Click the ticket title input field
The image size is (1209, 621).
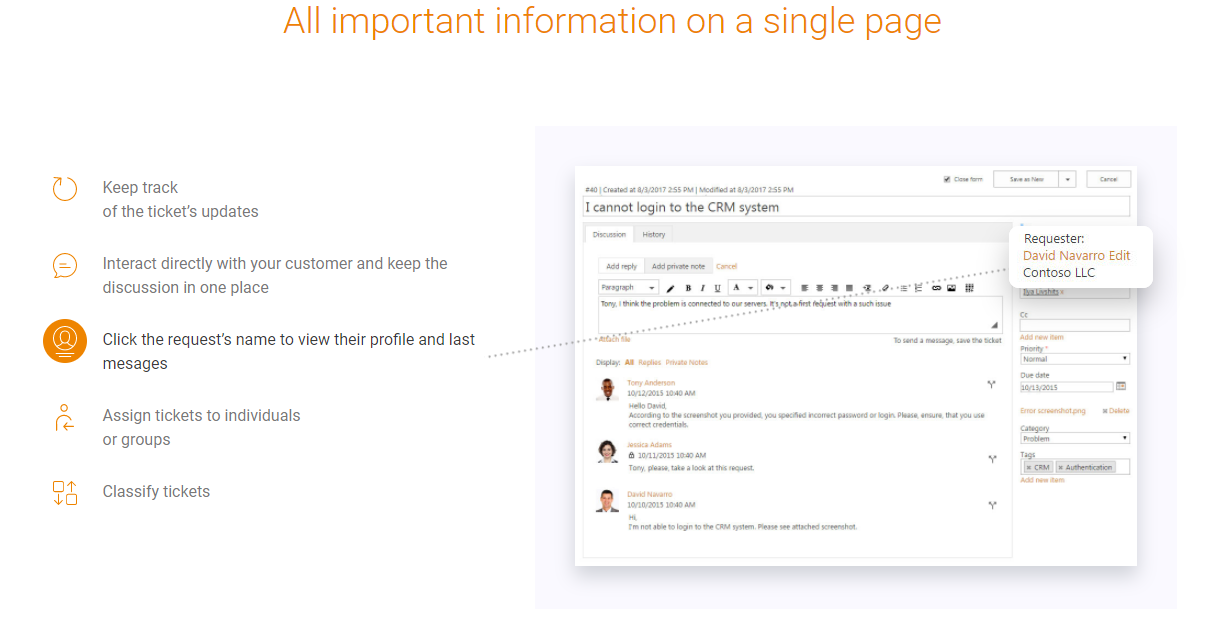tap(857, 207)
